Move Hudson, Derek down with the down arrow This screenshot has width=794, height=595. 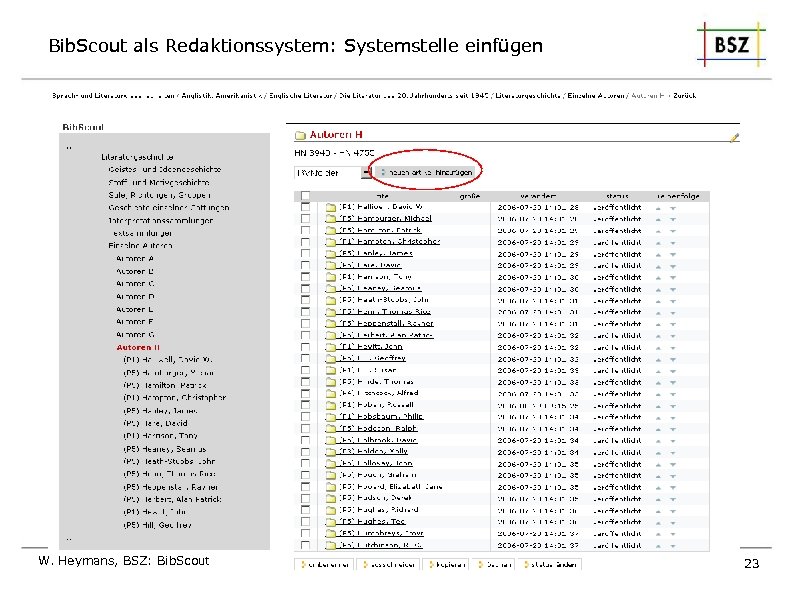(x=673, y=499)
